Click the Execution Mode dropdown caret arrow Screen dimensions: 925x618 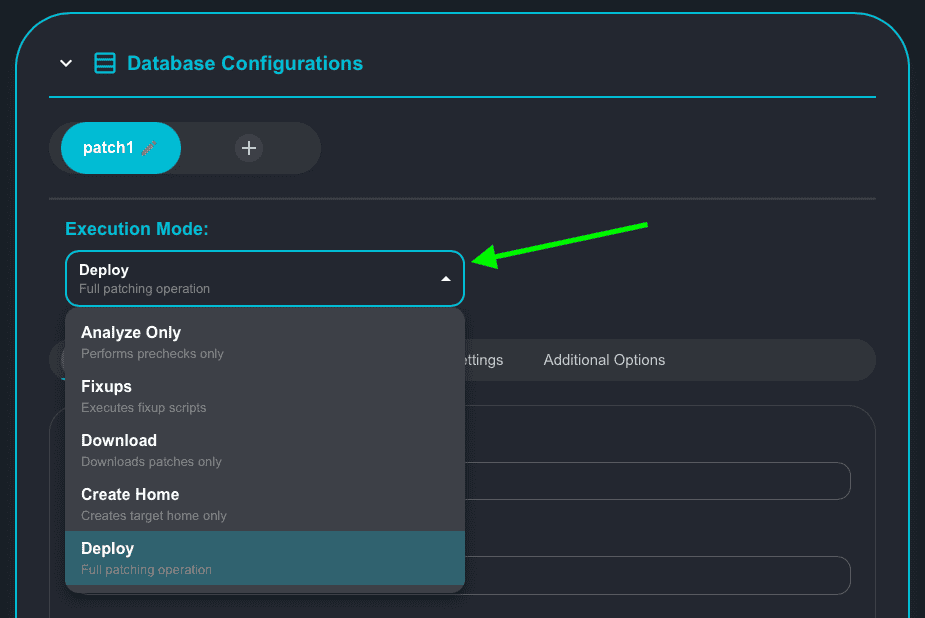(446, 278)
